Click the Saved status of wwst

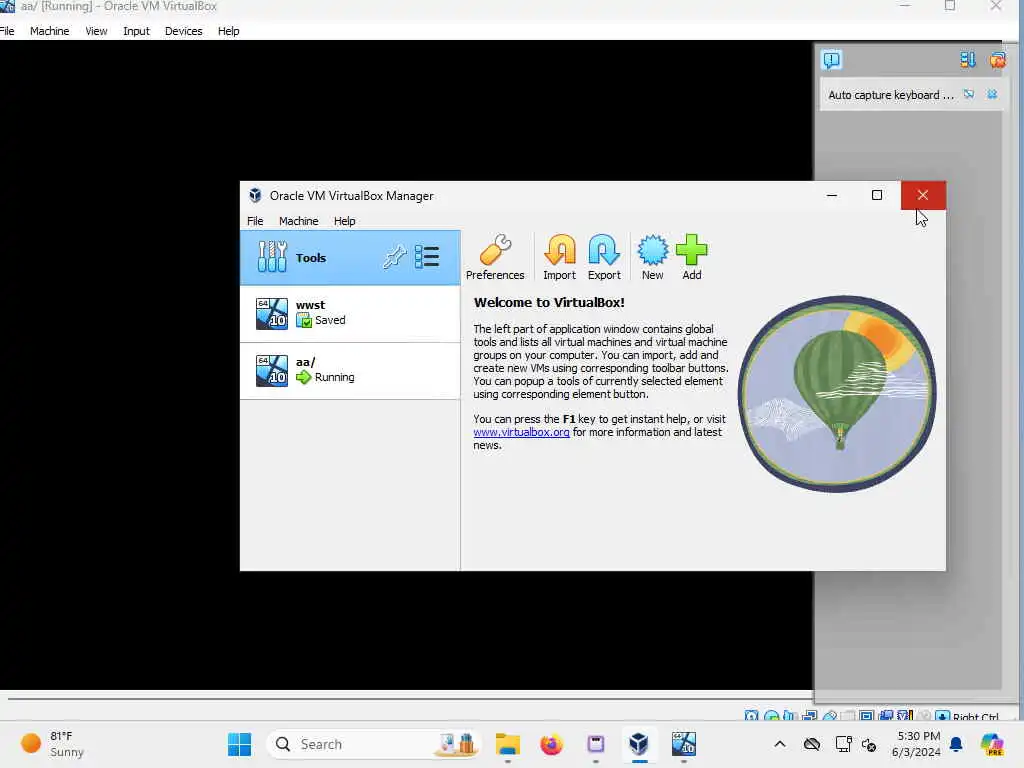[321, 320]
